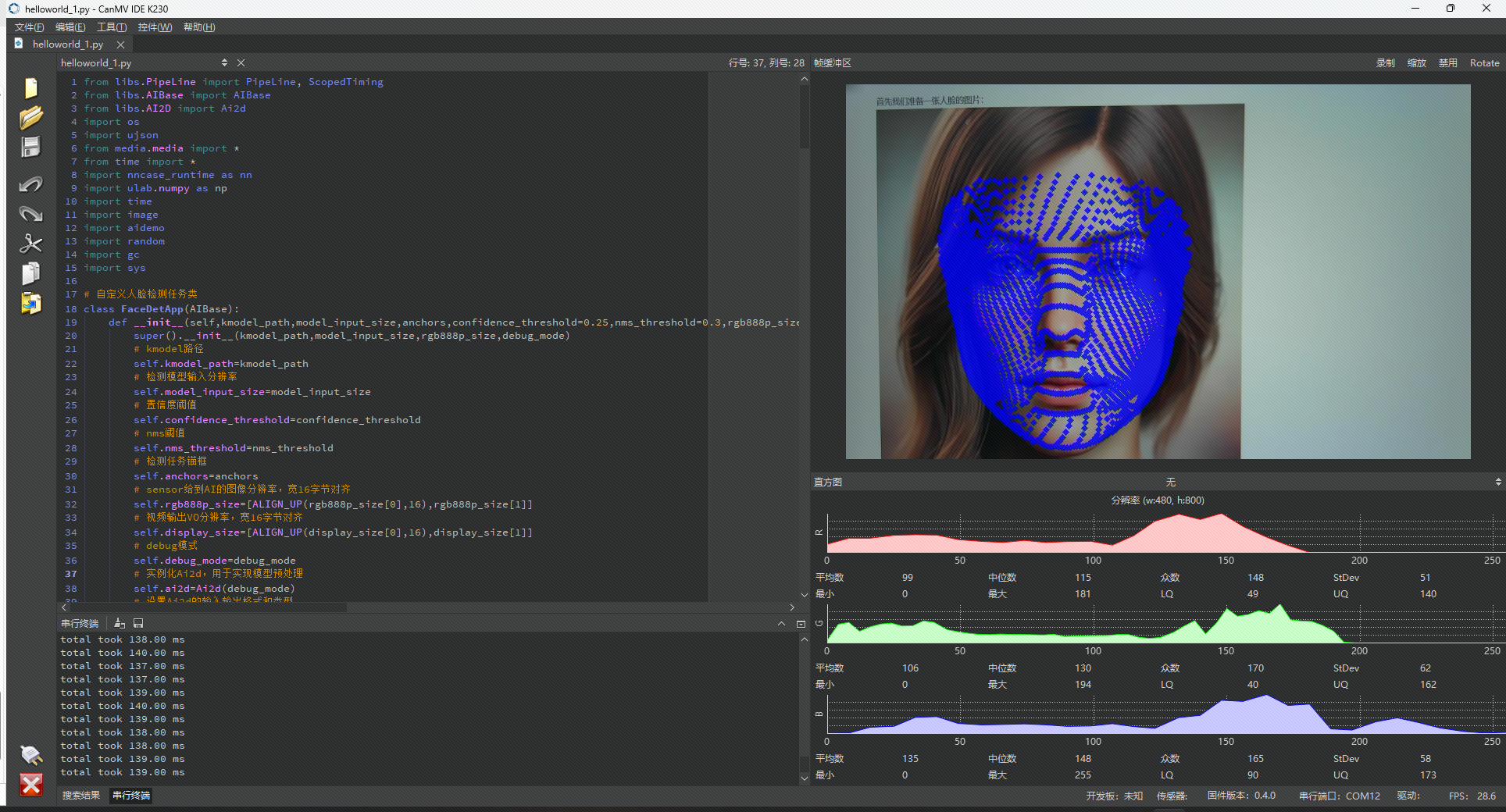Click red channel 平均数 value 99
The height and width of the screenshot is (812, 1506).
(x=907, y=578)
